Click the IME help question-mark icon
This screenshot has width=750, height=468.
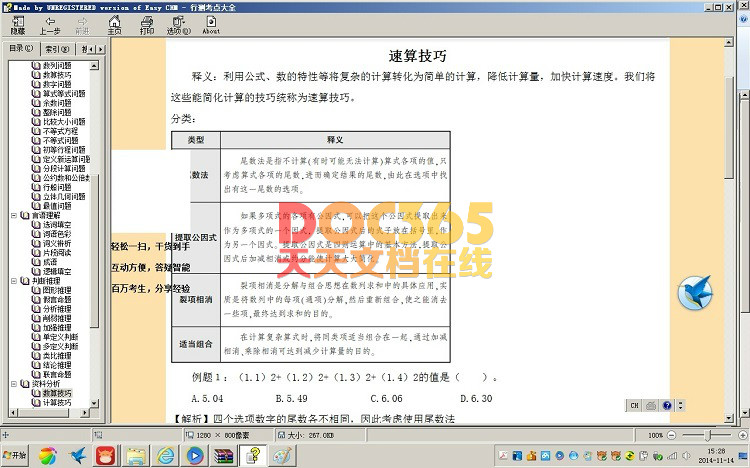click(x=667, y=405)
